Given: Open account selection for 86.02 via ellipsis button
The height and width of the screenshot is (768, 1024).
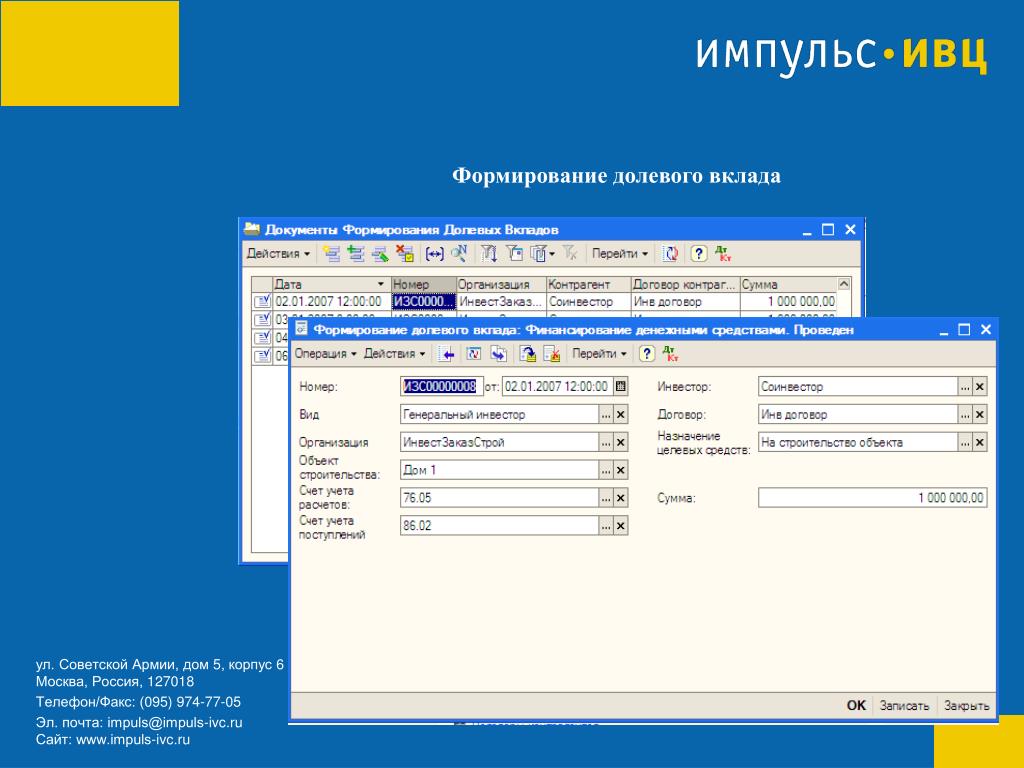Looking at the screenshot, I should [606, 526].
